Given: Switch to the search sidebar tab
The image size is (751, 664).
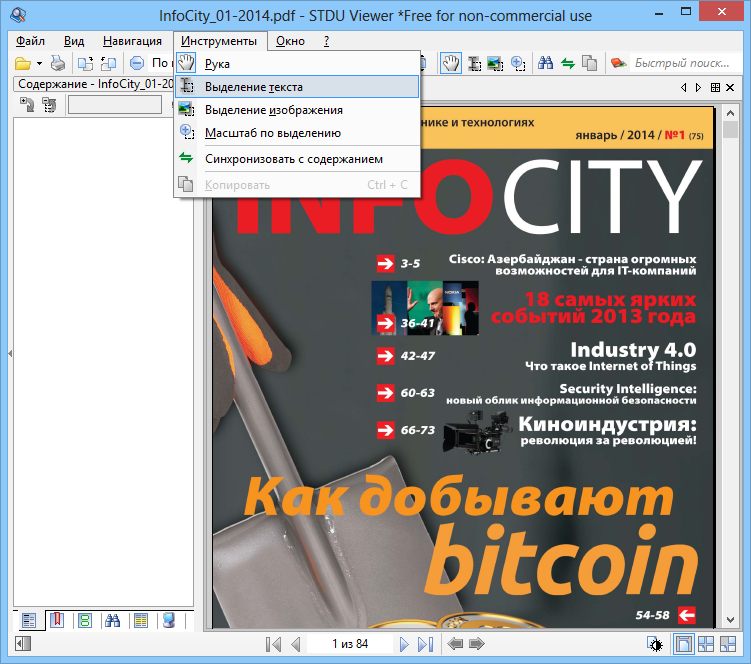Looking at the screenshot, I should click(113, 621).
